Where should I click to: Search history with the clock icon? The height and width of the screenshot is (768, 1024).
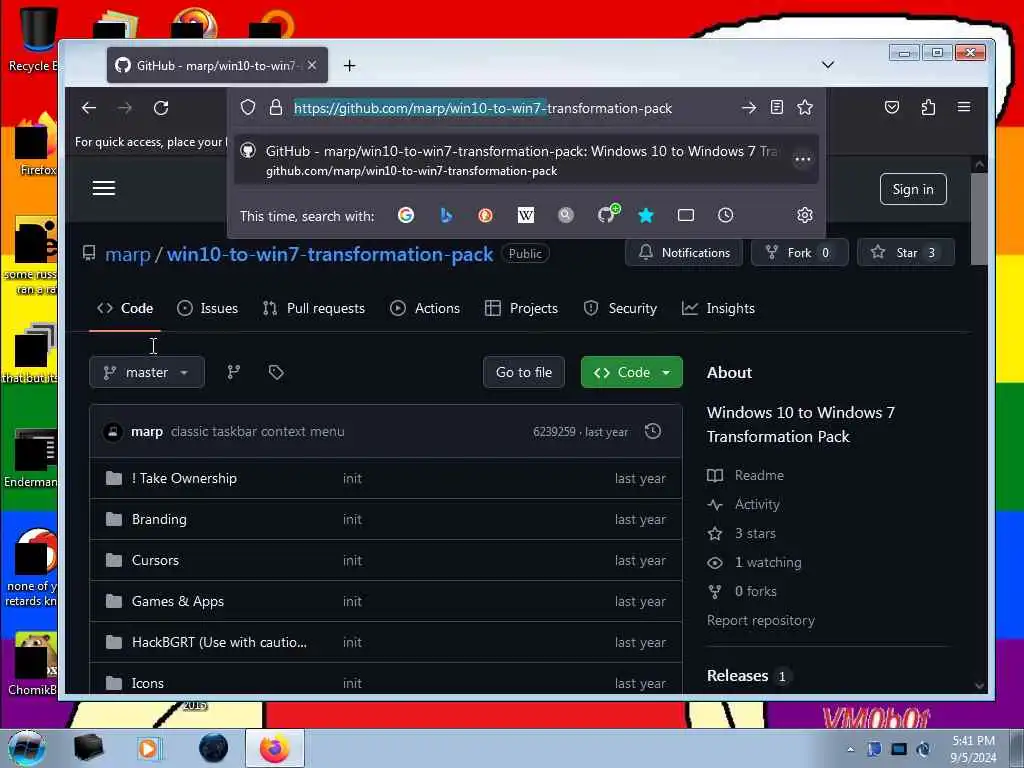point(726,215)
